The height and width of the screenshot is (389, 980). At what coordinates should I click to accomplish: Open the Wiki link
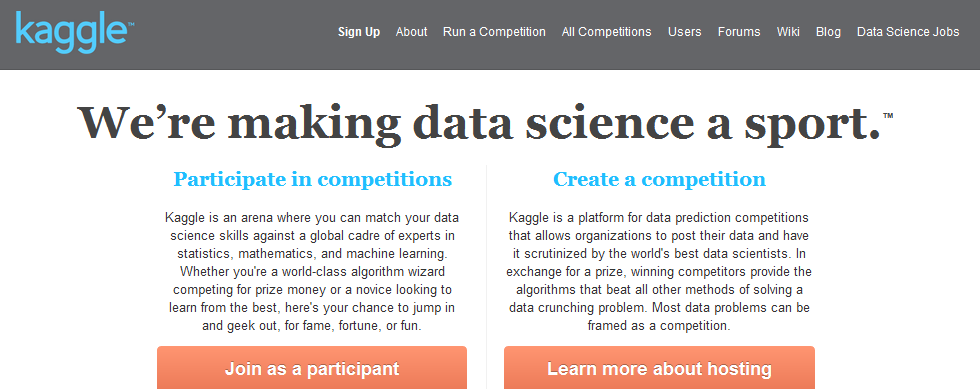coord(788,32)
